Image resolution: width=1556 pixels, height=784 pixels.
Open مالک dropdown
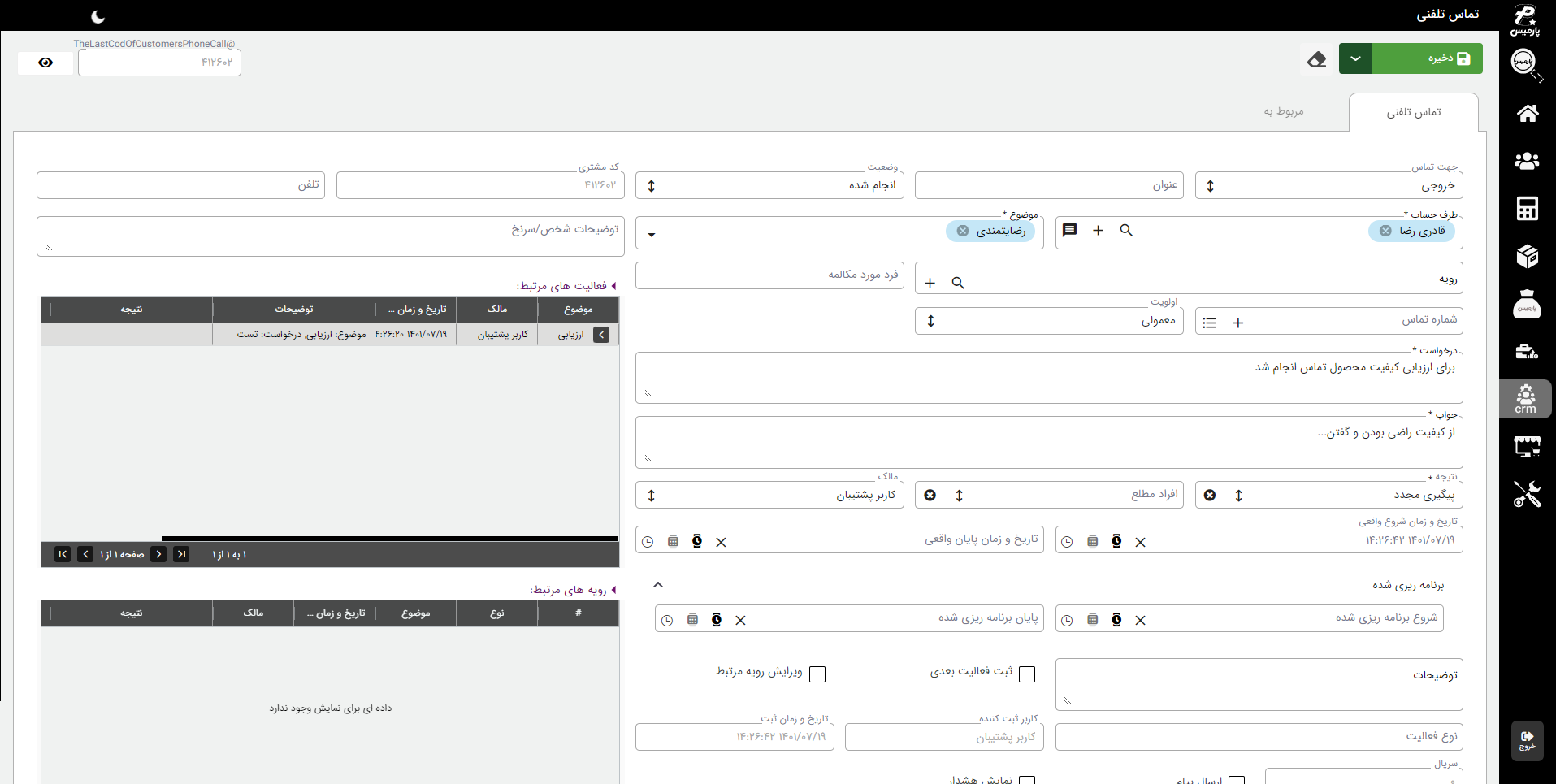(651, 495)
